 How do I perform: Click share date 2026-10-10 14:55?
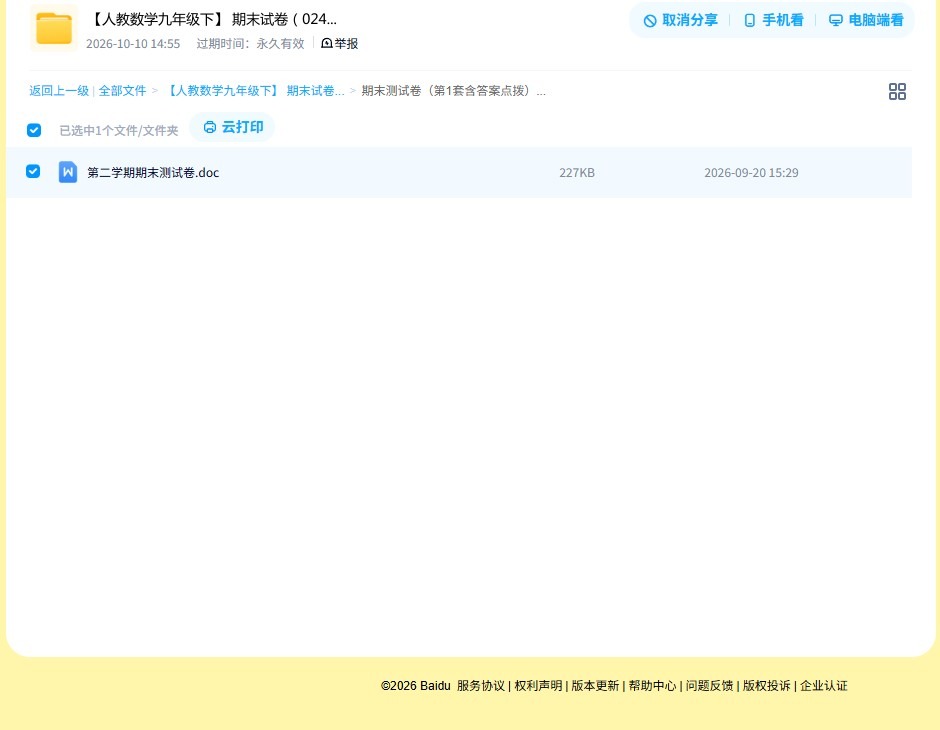[133, 44]
